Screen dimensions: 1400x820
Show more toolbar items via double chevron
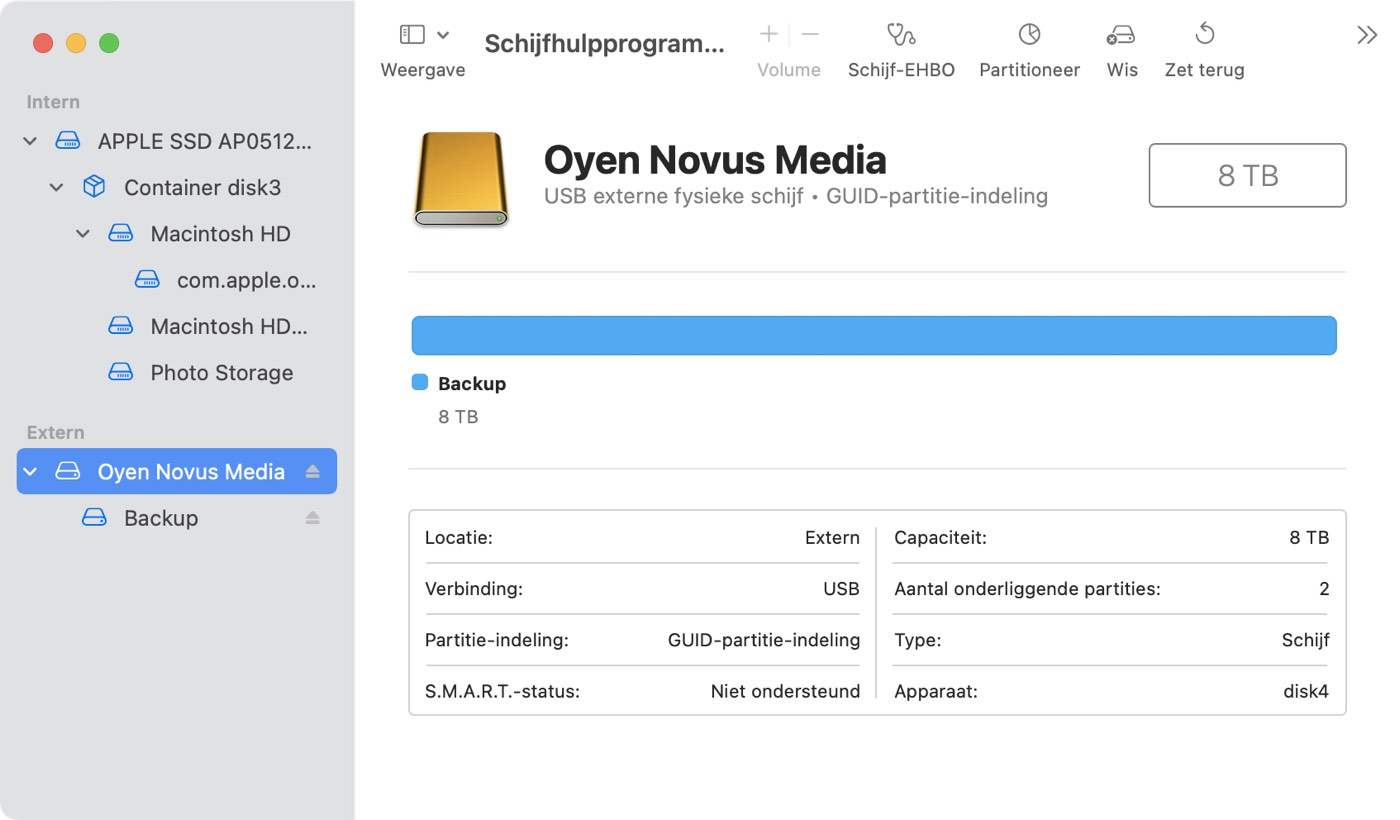click(x=1366, y=35)
